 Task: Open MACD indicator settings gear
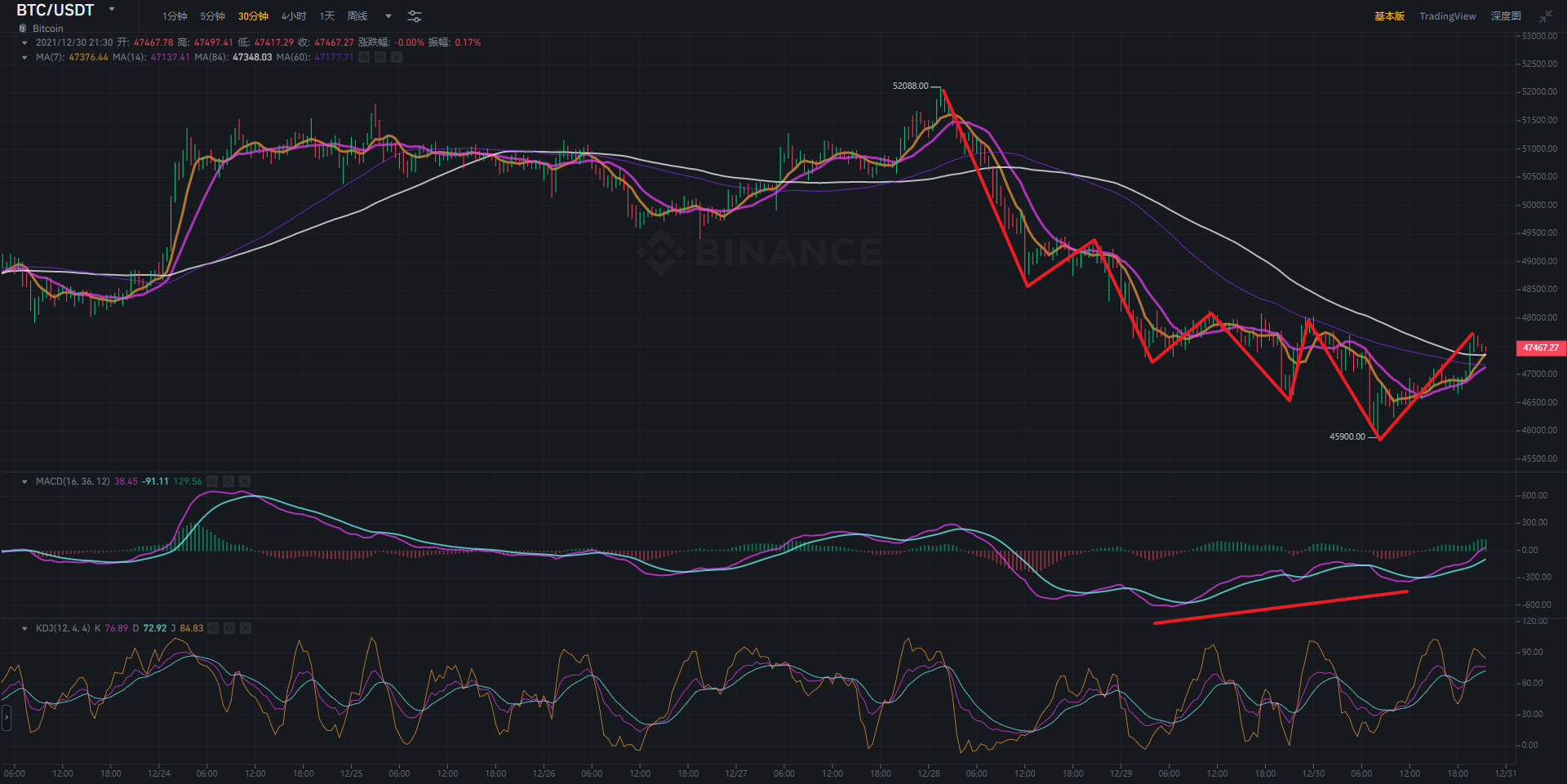[x=229, y=481]
